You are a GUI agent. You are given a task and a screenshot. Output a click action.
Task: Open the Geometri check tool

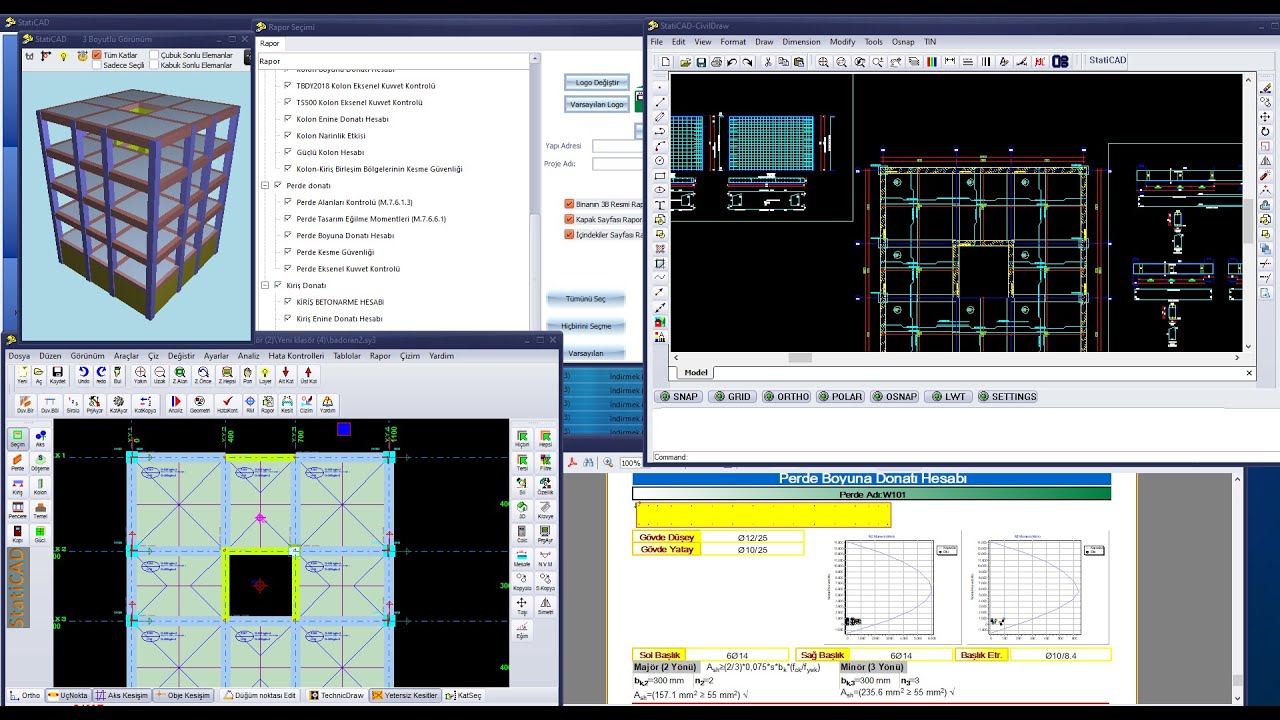coord(200,404)
